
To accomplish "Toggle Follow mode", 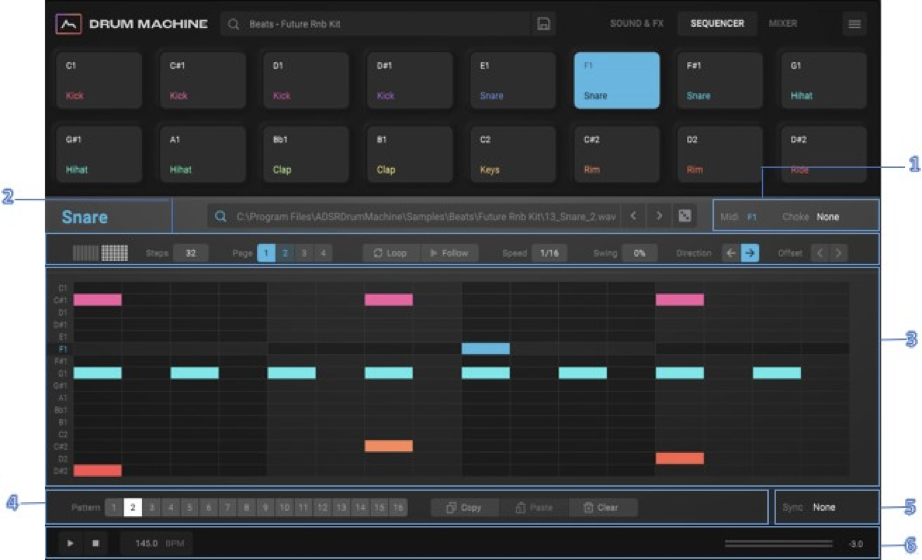I will (449, 253).
